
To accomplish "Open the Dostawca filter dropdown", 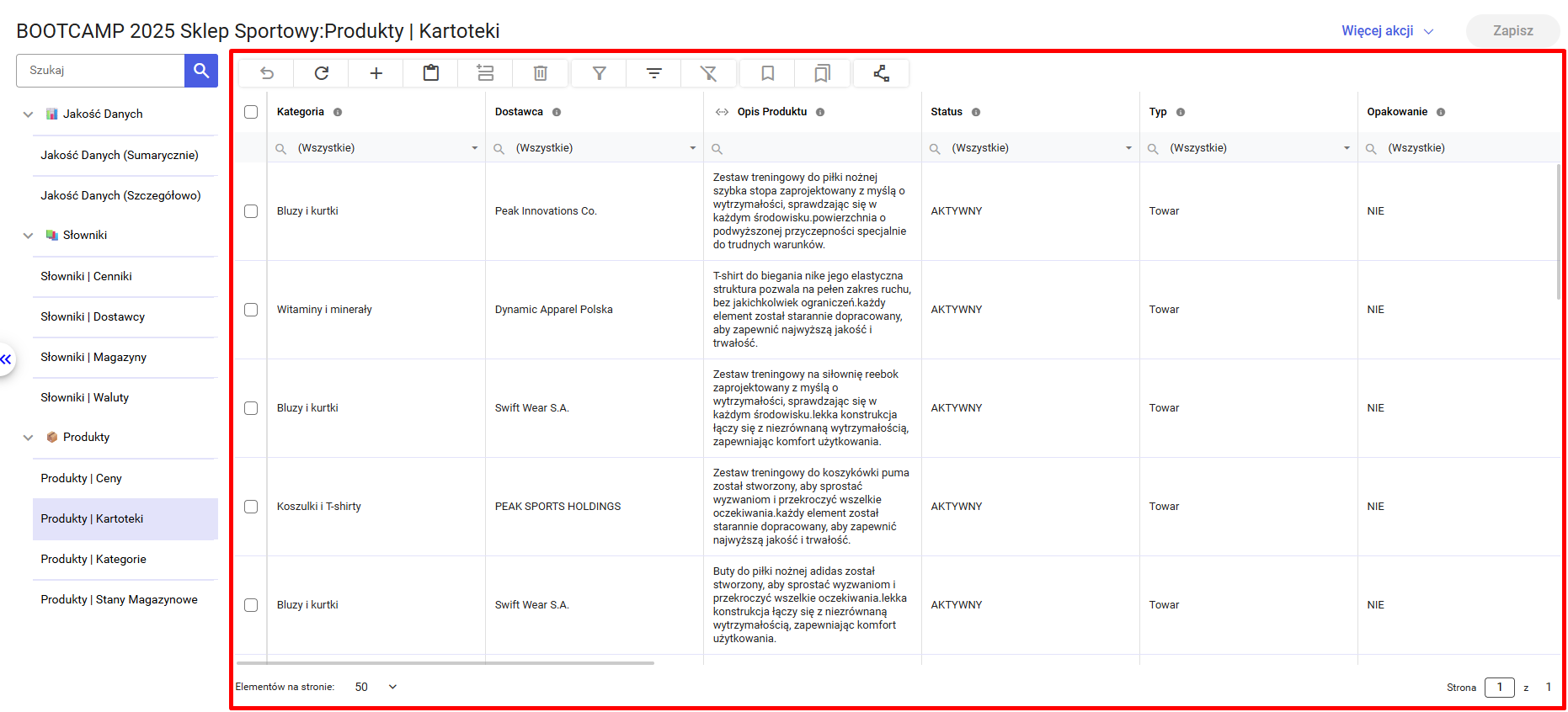I will 693,148.
